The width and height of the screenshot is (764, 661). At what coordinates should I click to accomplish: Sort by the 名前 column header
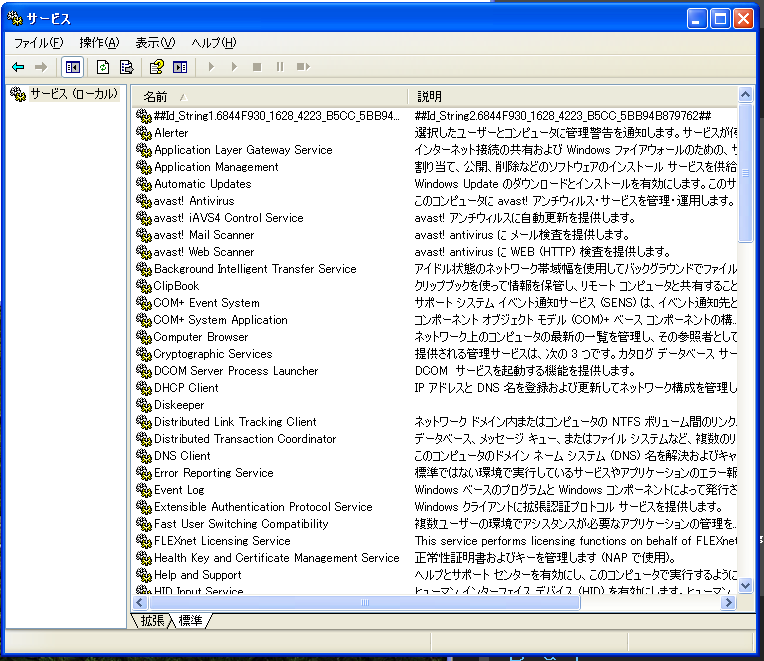[x=269, y=96]
